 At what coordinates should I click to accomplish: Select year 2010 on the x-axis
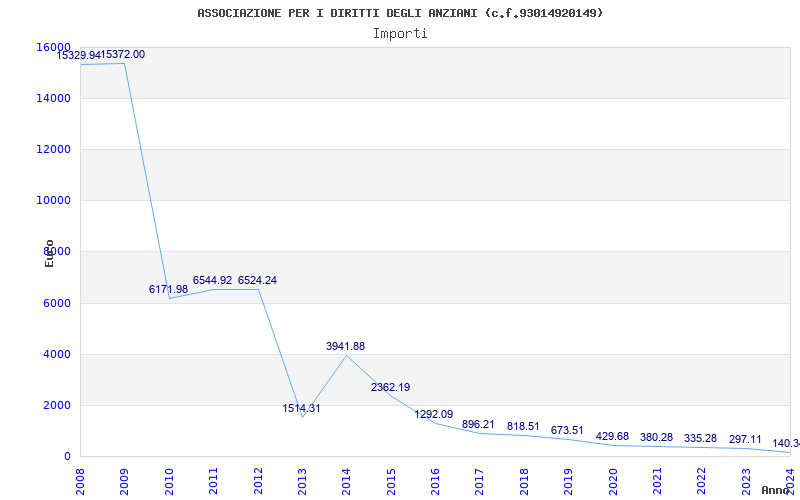[x=169, y=481]
